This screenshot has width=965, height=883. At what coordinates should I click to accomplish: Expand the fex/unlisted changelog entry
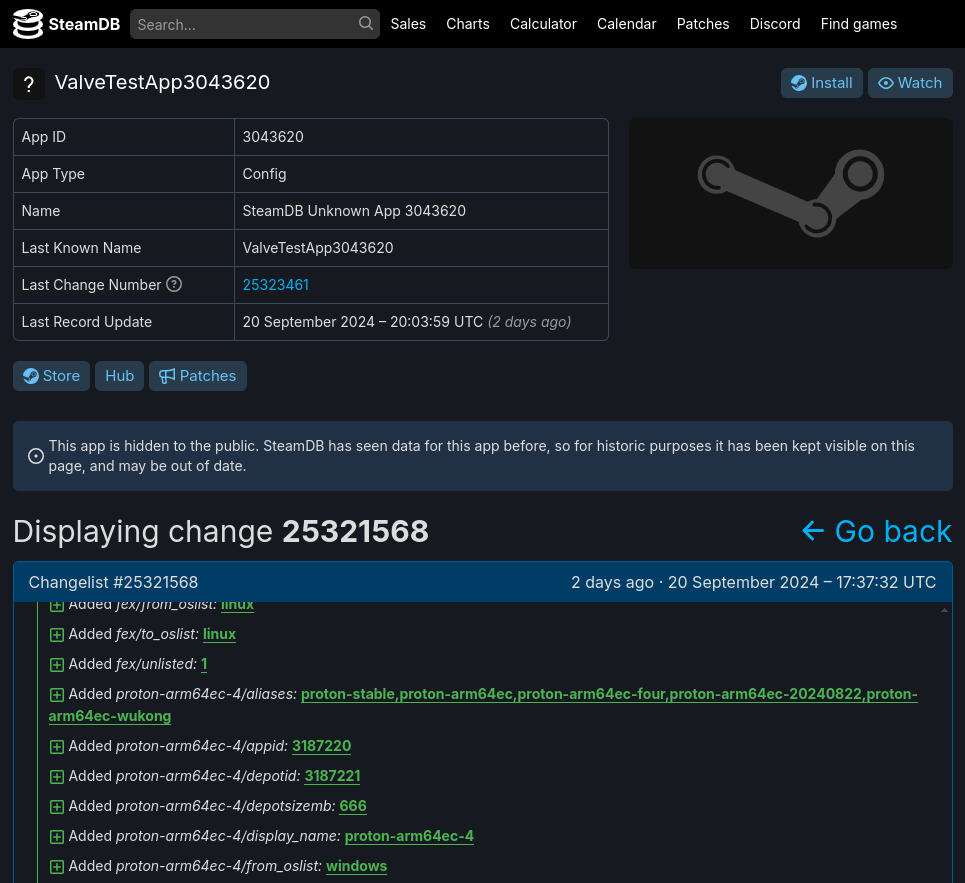[x=57, y=664]
